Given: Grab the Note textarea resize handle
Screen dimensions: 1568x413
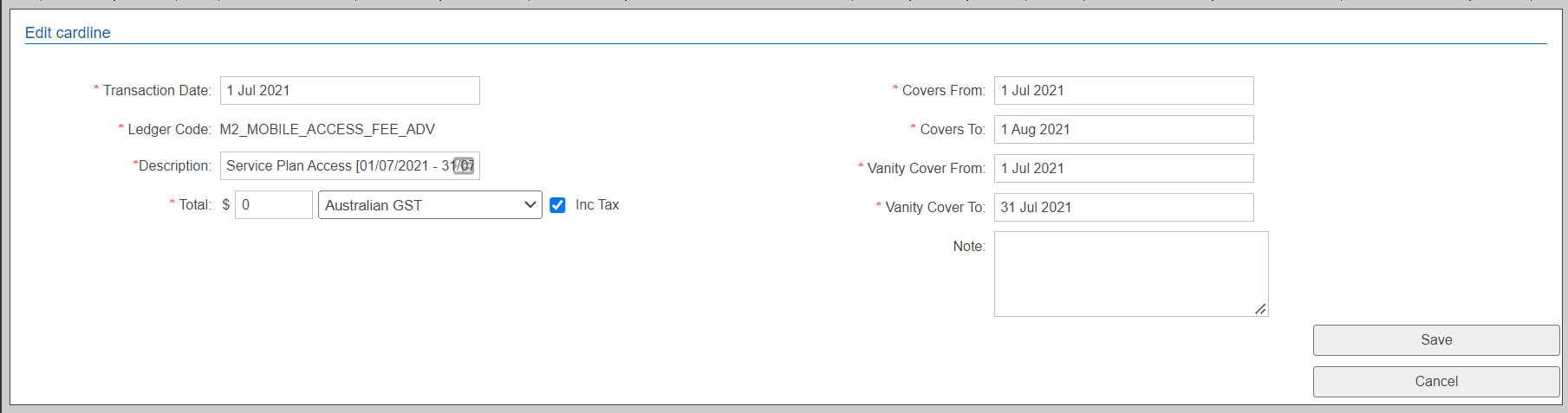Looking at the screenshot, I should [x=1260, y=309].
